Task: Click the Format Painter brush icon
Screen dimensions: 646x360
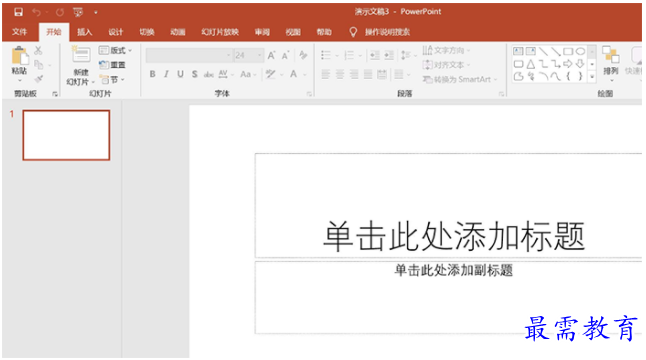Action: click(38, 79)
